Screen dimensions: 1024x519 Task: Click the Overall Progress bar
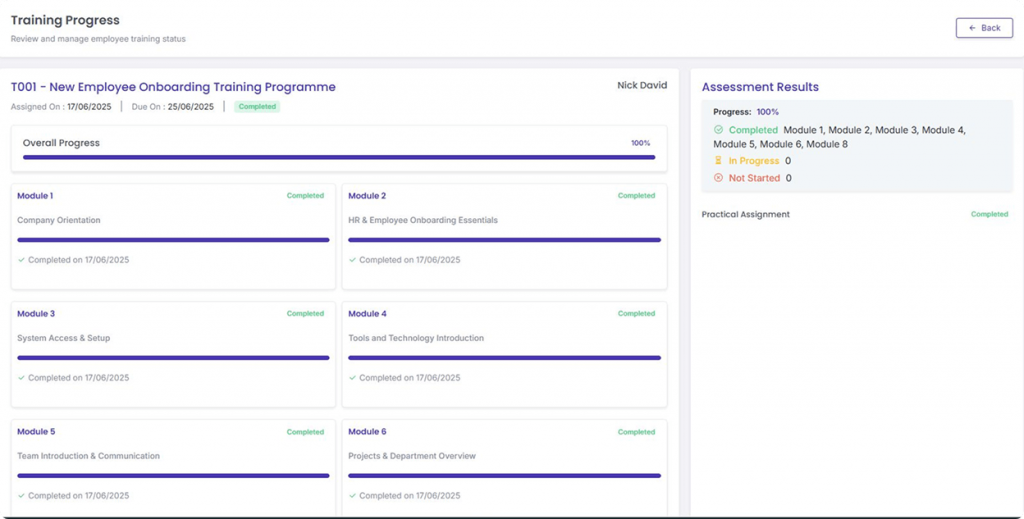[338, 157]
